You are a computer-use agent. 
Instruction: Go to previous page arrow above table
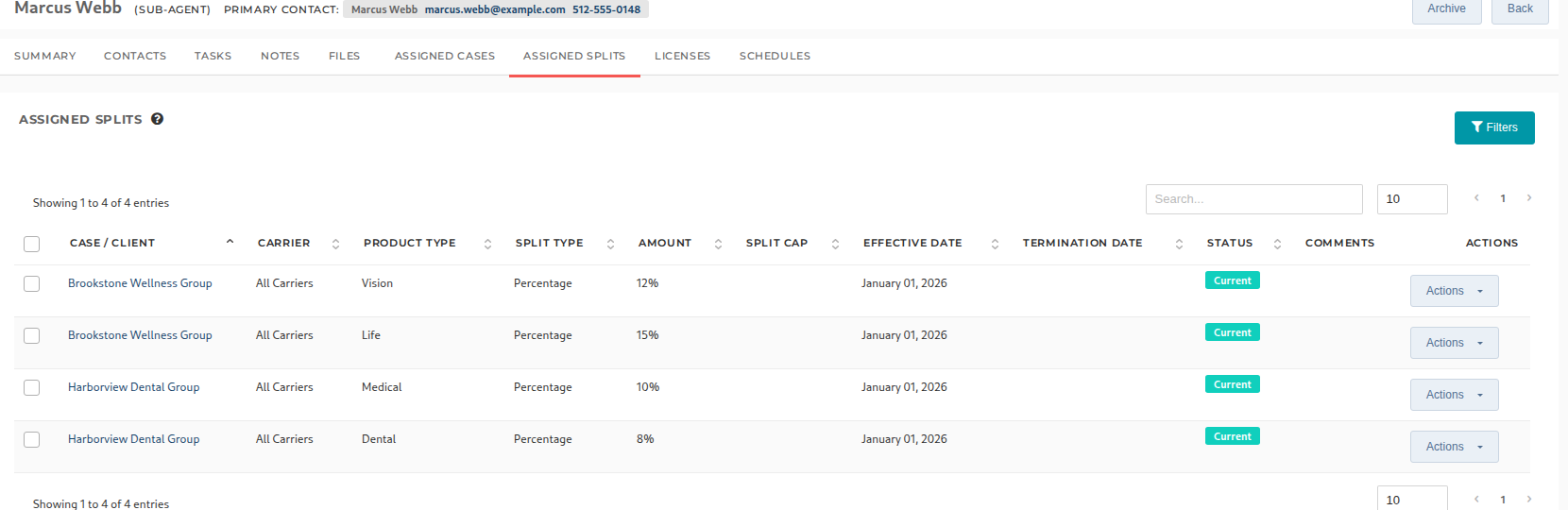(1476, 198)
